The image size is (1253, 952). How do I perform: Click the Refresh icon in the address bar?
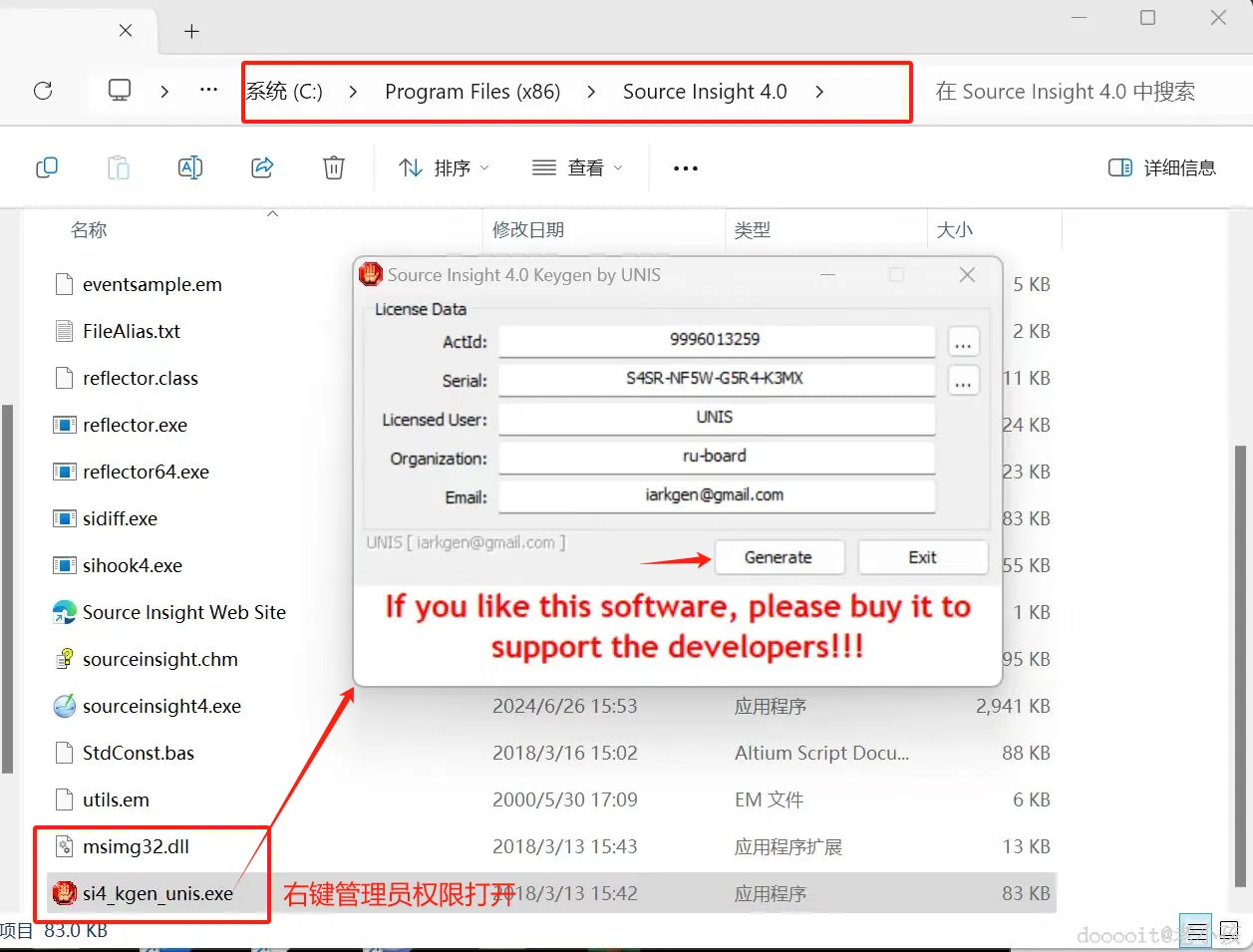[x=43, y=91]
